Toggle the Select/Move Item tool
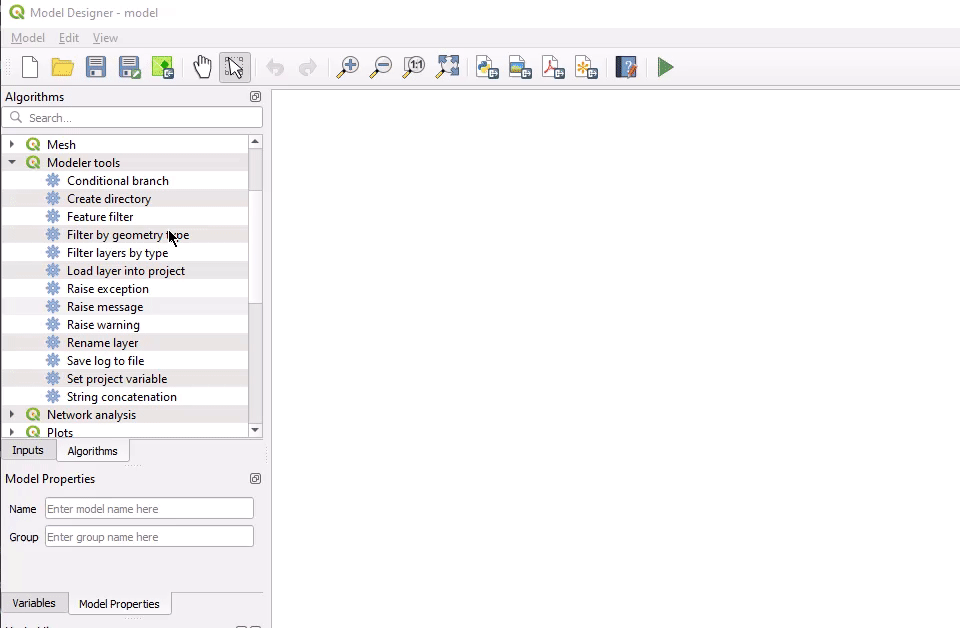The height and width of the screenshot is (628, 960). click(x=235, y=67)
